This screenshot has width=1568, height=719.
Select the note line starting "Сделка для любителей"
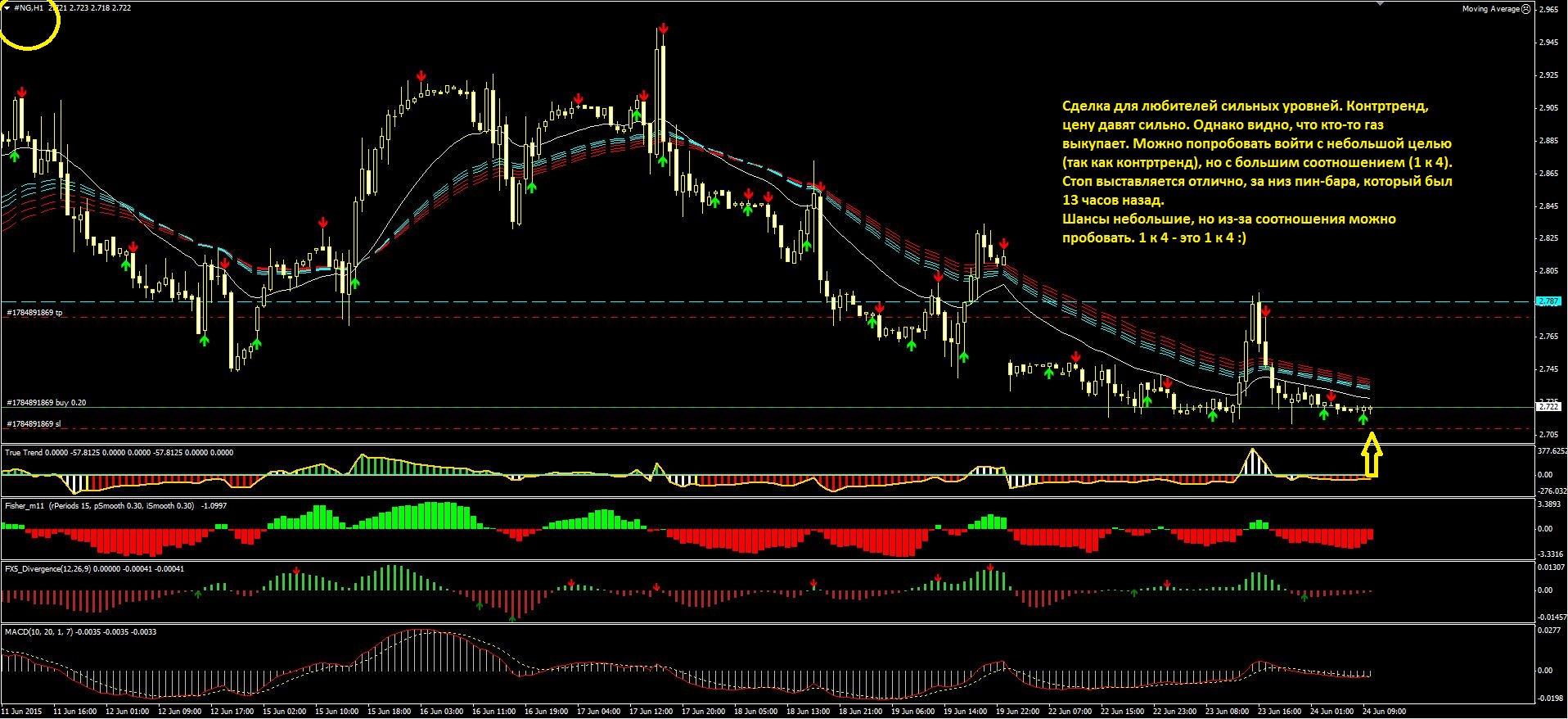click(x=1246, y=106)
